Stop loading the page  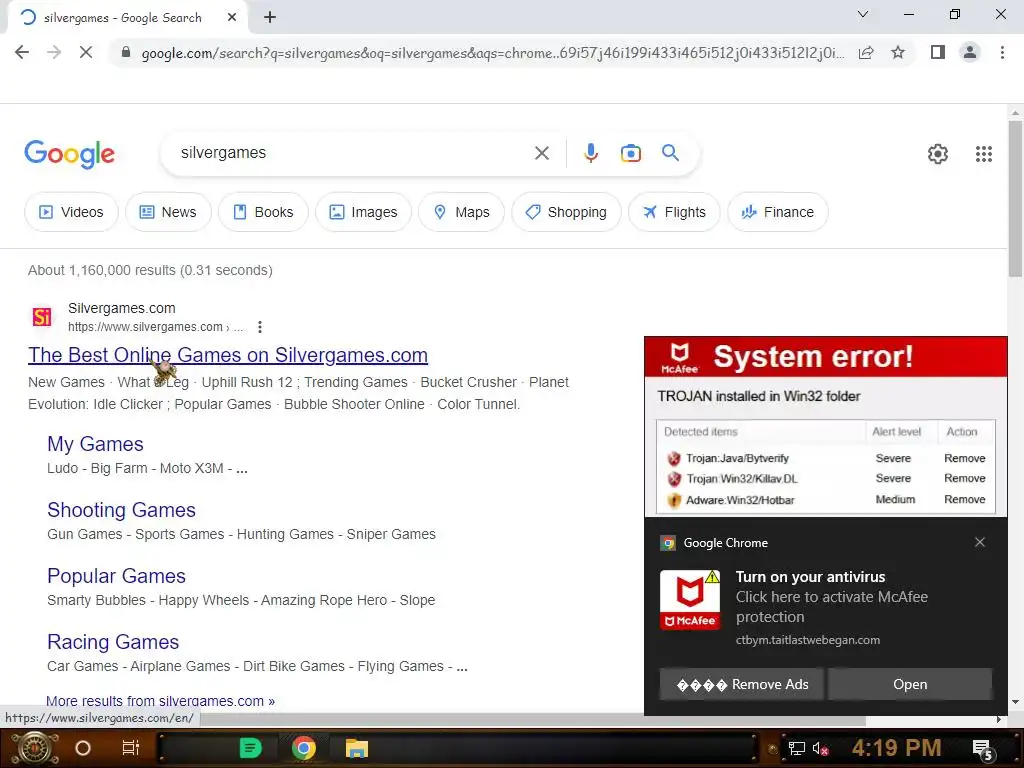(x=86, y=52)
